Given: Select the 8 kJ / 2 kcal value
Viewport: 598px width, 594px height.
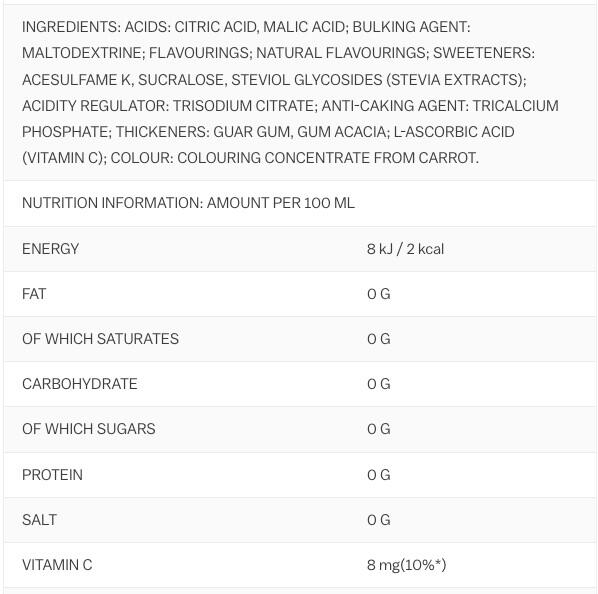Looking at the screenshot, I should pyautogui.click(x=405, y=249).
